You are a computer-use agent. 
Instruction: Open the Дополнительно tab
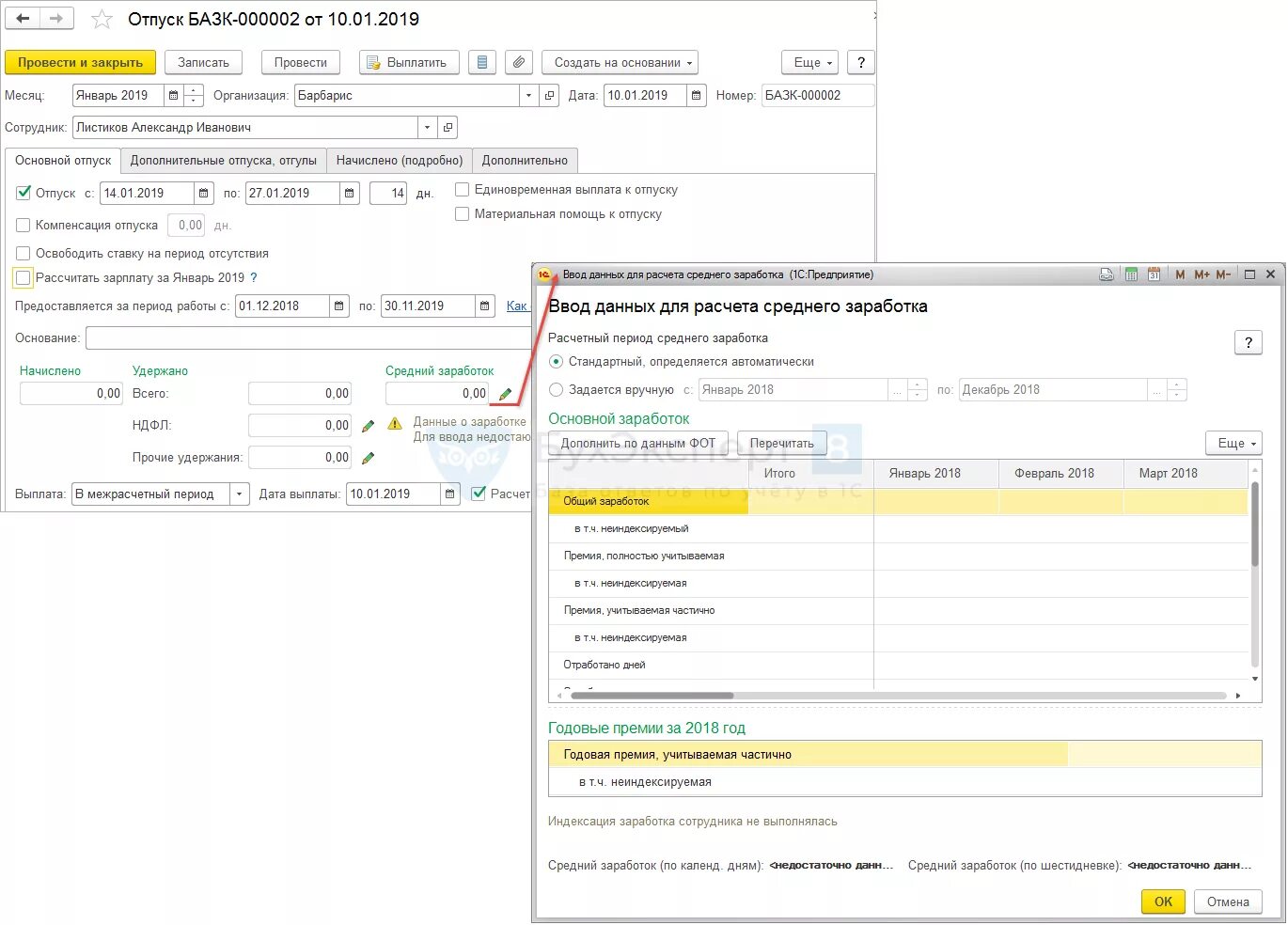pyautogui.click(x=525, y=160)
